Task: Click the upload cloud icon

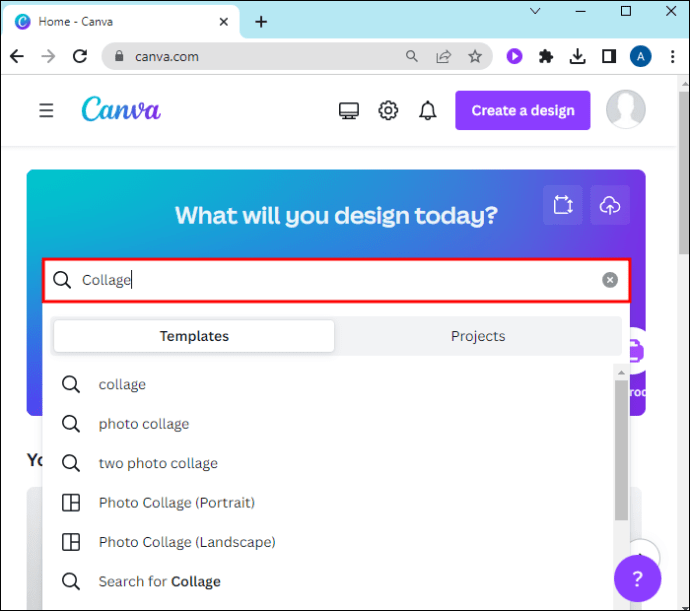Action: coord(610,205)
